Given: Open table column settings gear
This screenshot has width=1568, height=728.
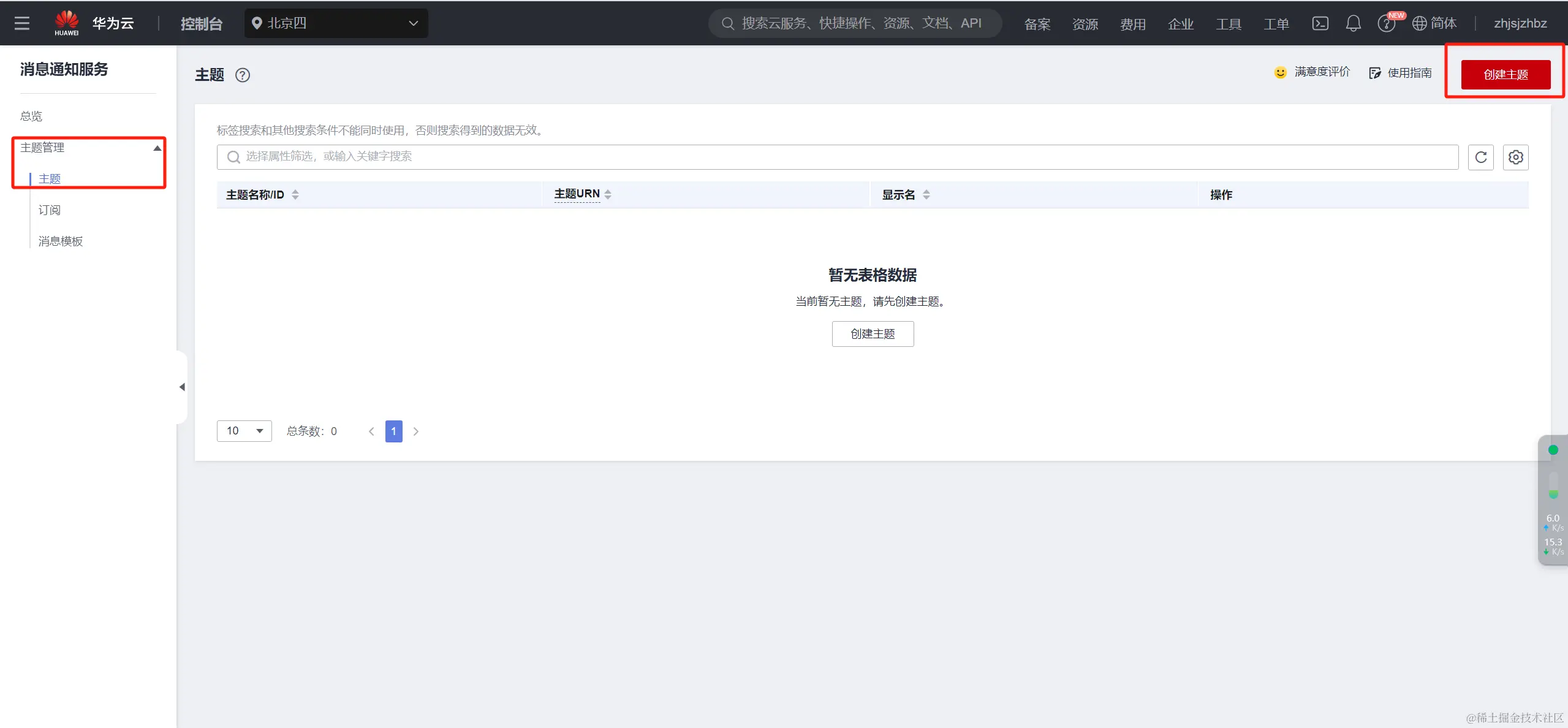Looking at the screenshot, I should (x=1515, y=157).
